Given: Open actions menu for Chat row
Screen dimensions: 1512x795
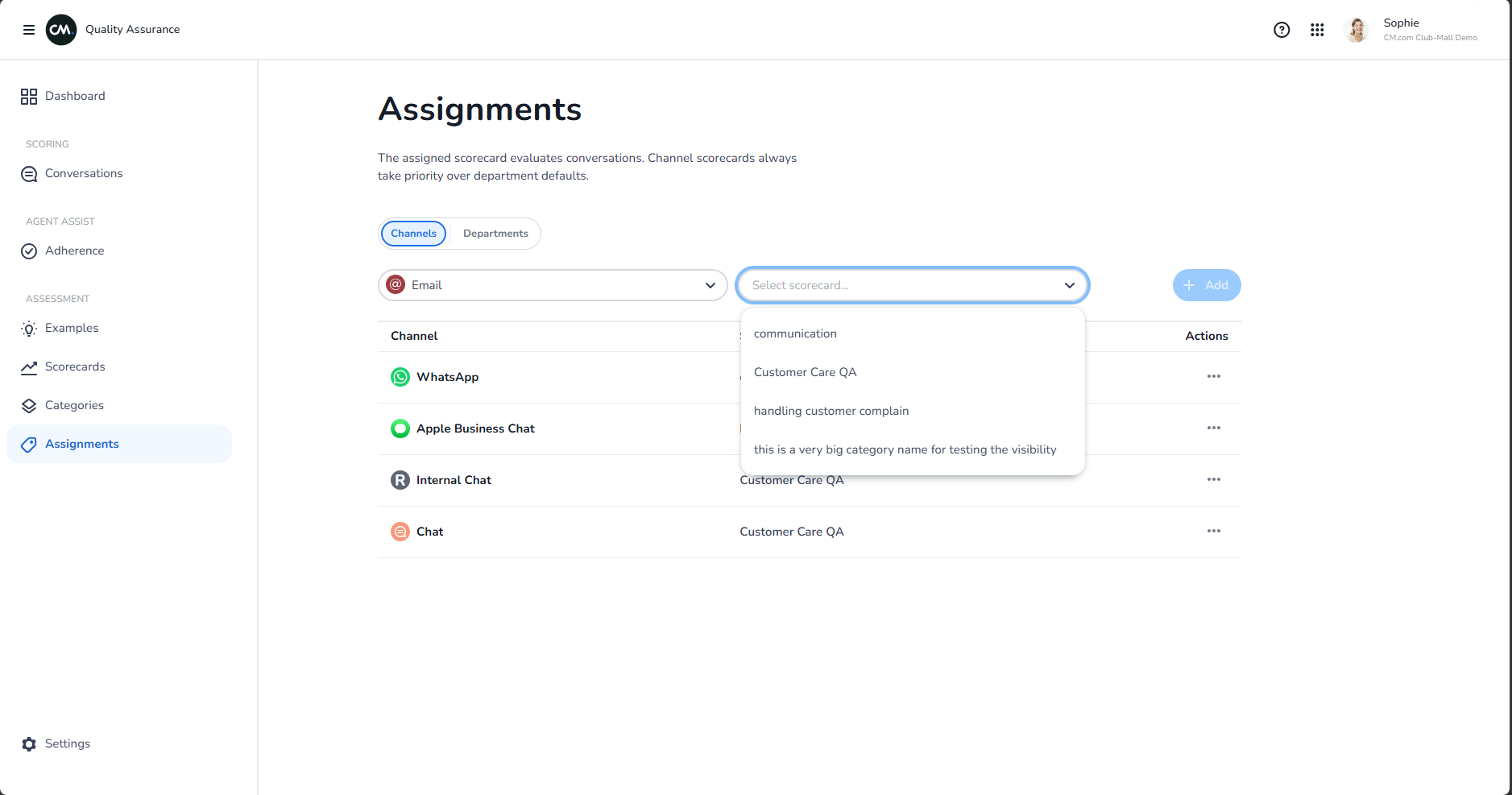Looking at the screenshot, I should coord(1214,531).
